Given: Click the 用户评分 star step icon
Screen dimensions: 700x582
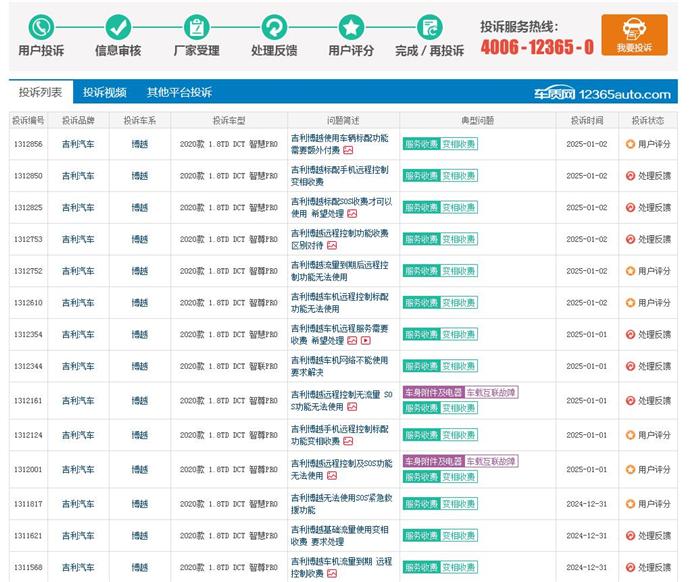Looking at the screenshot, I should click(351, 27).
